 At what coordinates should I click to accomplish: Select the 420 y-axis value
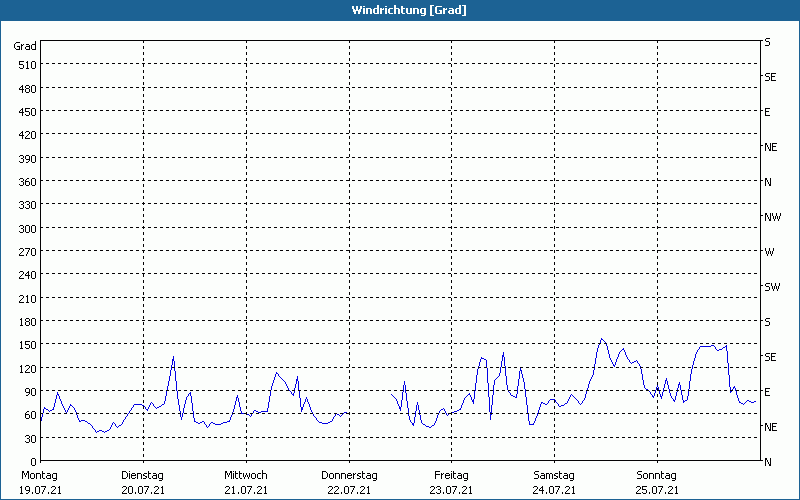point(28,135)
